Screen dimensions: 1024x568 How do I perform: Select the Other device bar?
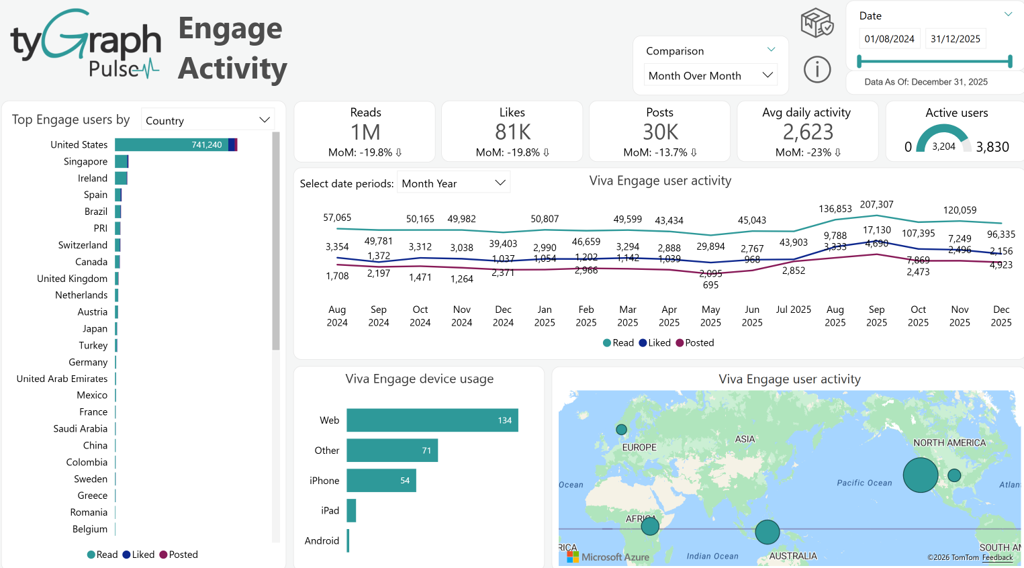tap(392, 450)
